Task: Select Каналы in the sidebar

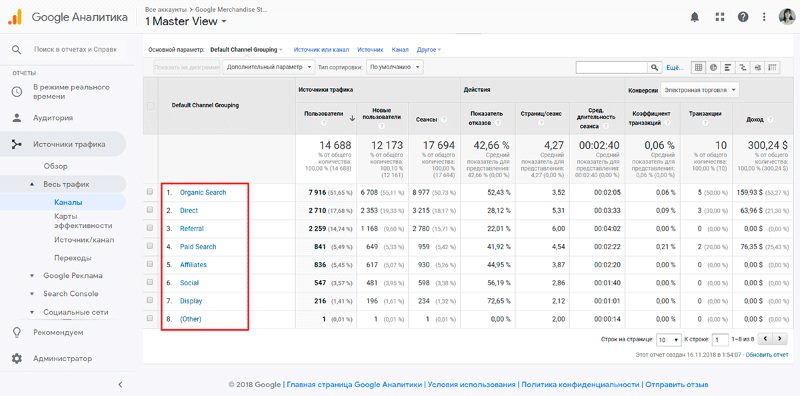Action: (68, 203)
